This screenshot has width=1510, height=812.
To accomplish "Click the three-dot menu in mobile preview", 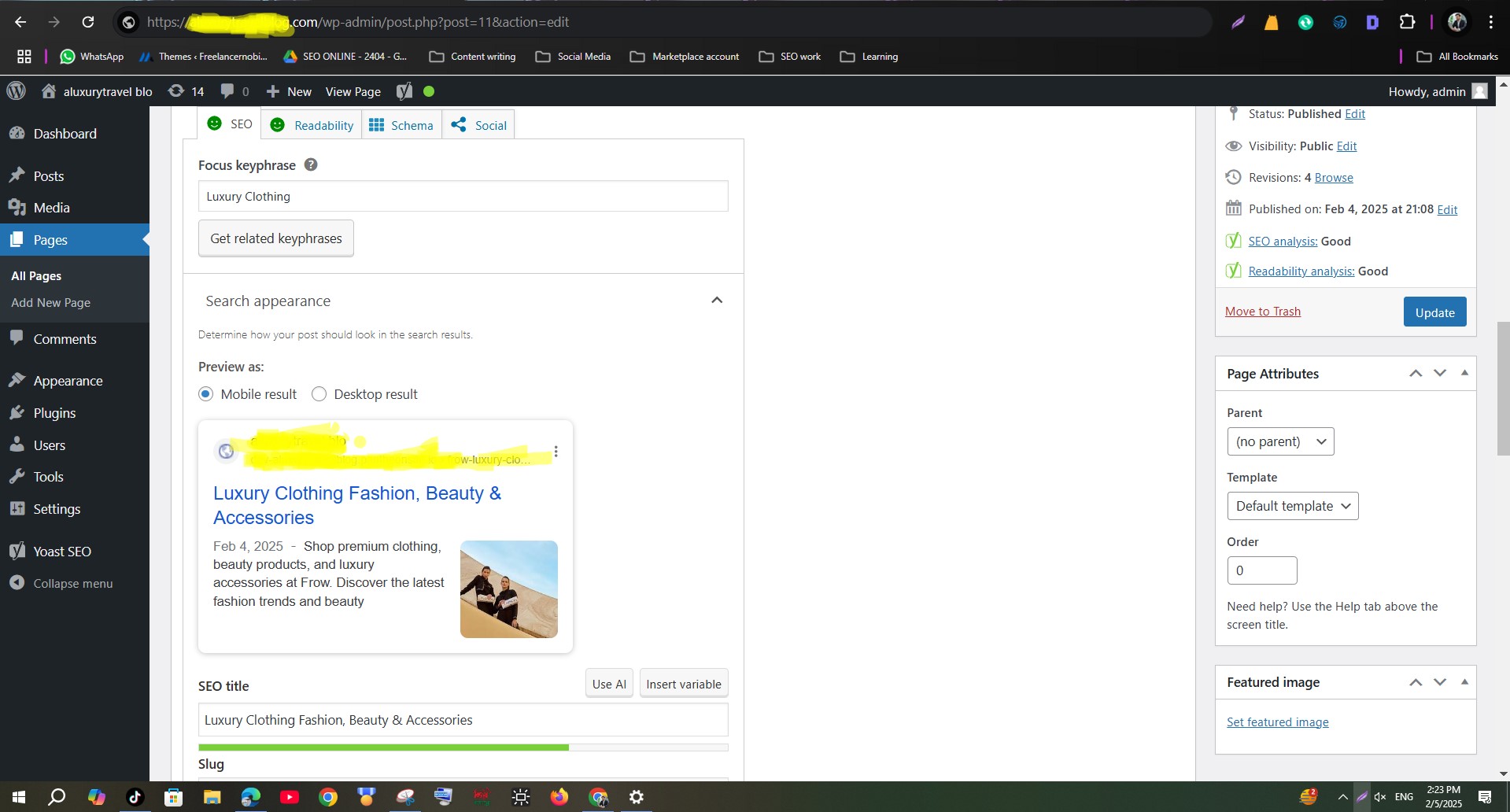I will [x=556, y=452].
